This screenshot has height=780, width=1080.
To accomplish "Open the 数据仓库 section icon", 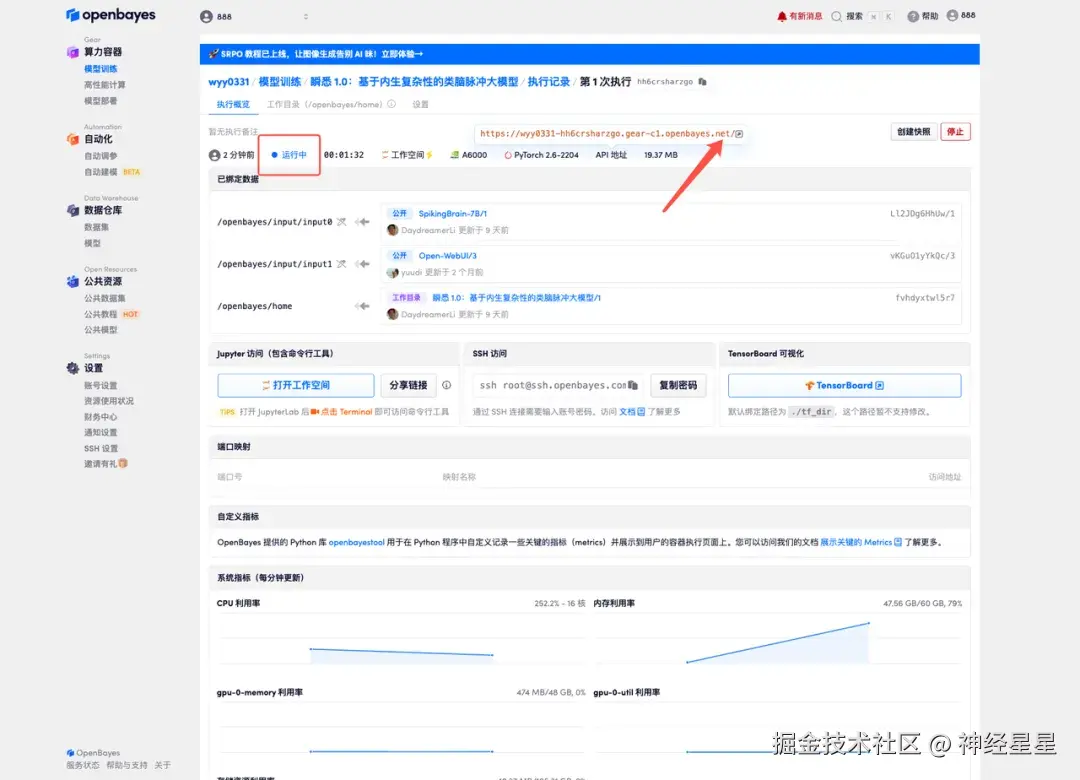I will 72,210.
